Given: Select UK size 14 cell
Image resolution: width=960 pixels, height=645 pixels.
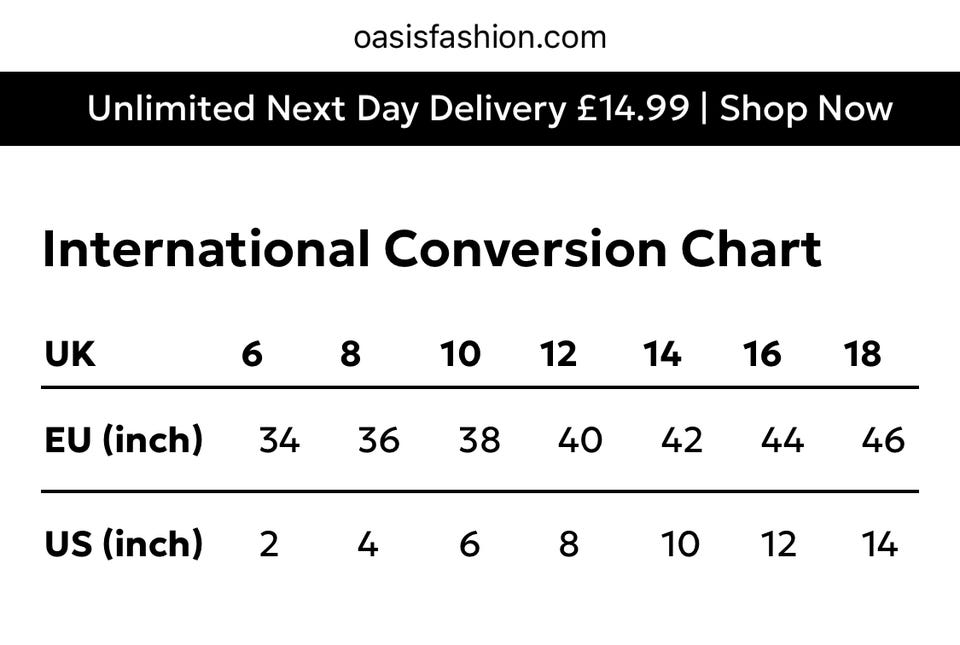Looking at the screenshot, I should (662, 354).
